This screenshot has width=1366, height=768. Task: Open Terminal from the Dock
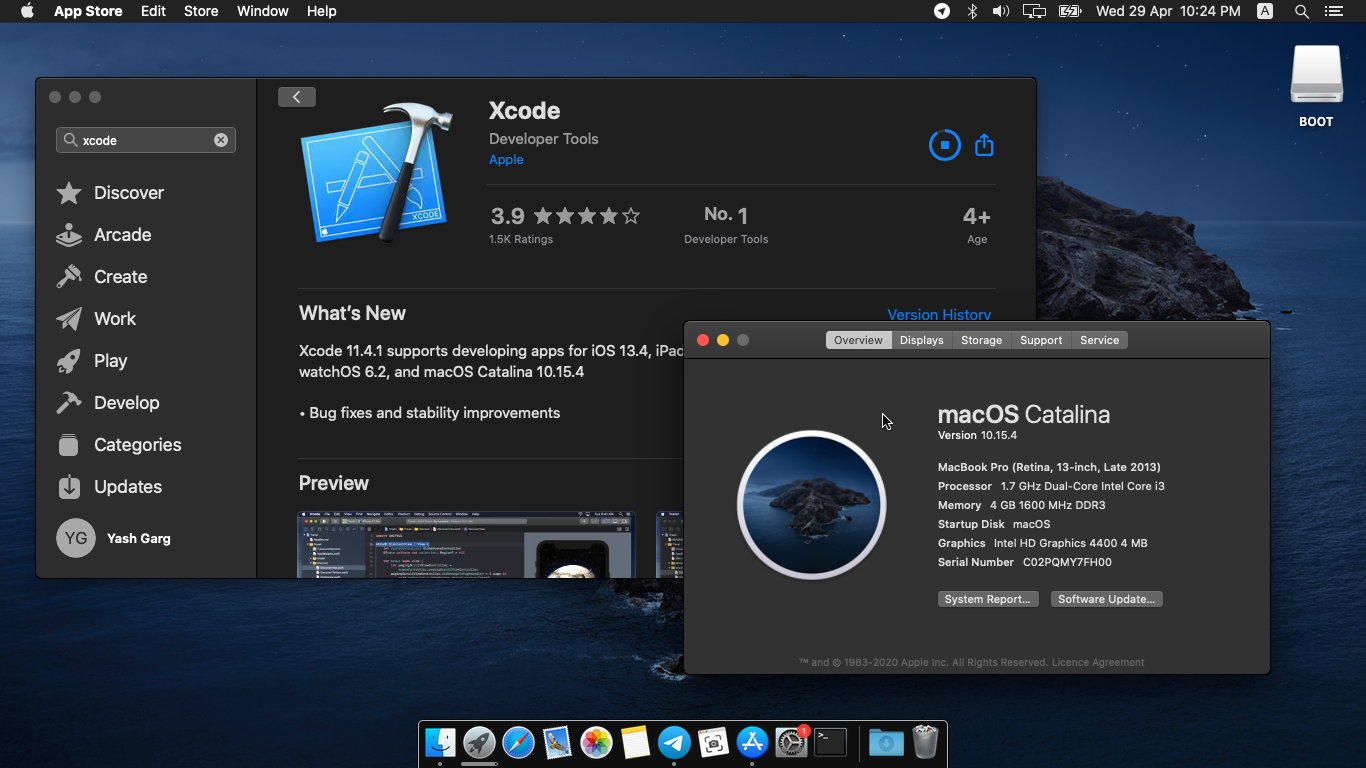[x=830, y=742]
